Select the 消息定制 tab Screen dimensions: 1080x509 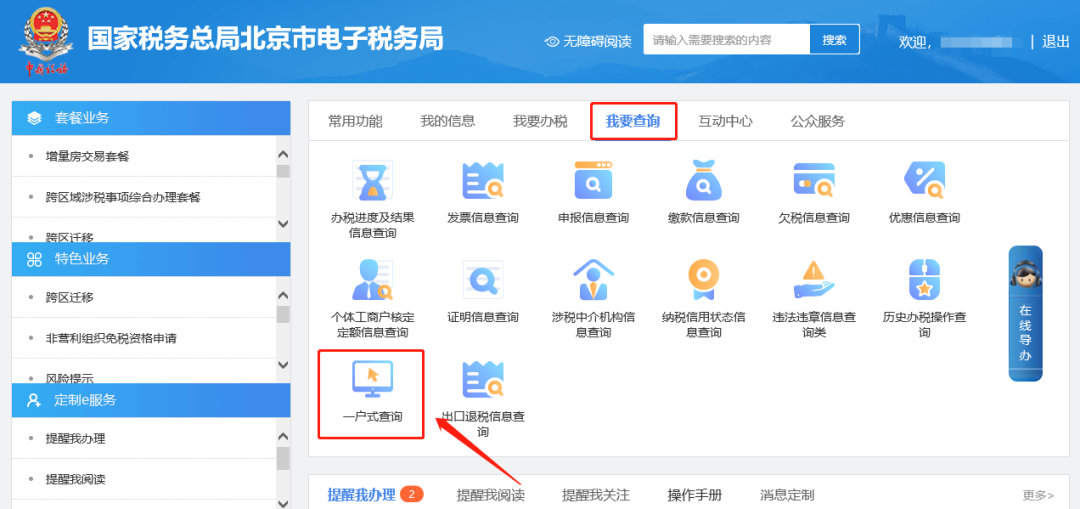(787, 495)
